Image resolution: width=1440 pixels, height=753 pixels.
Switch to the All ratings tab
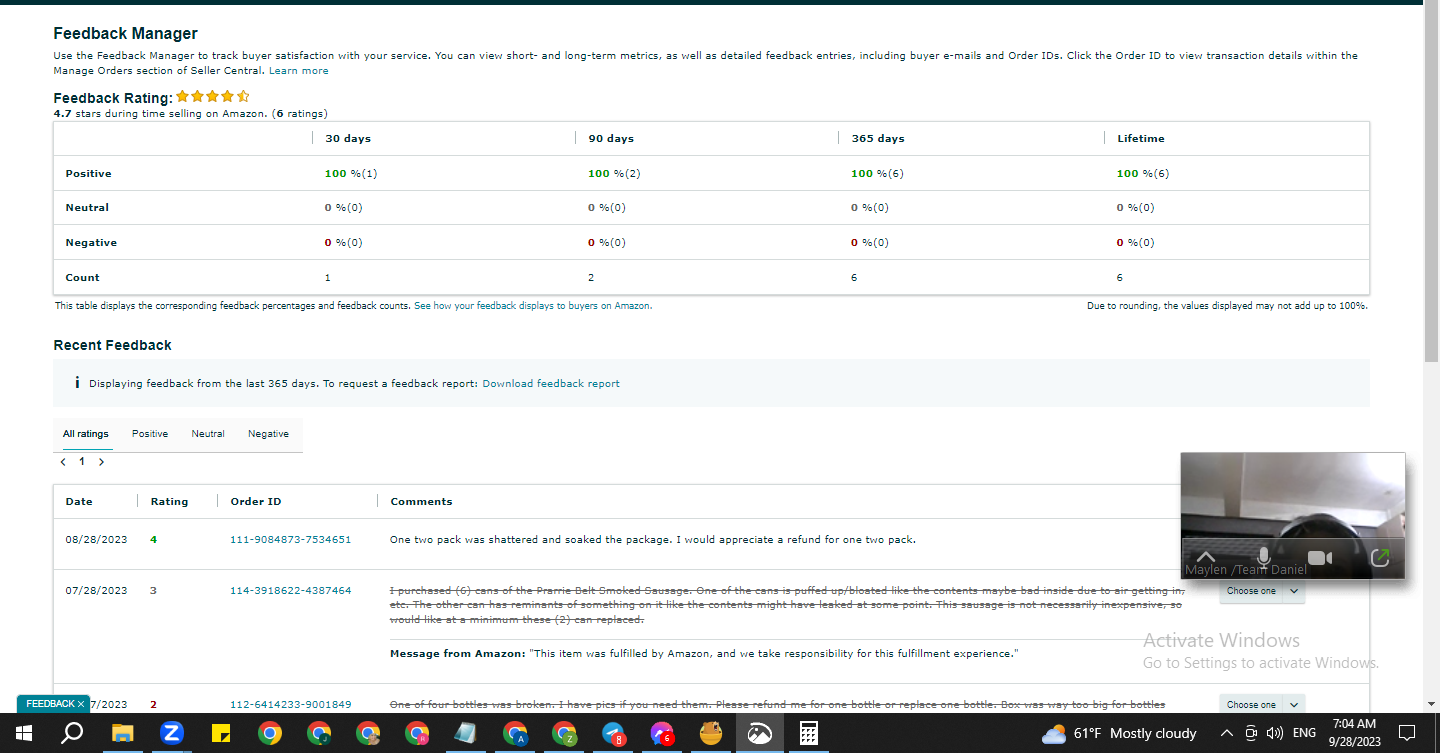click(85, 434)
